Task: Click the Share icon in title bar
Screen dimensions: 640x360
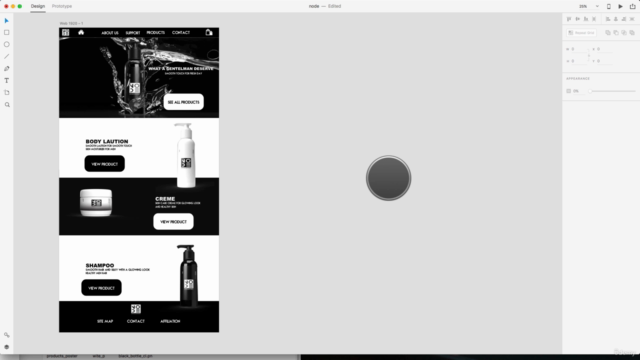Action: 632,6
